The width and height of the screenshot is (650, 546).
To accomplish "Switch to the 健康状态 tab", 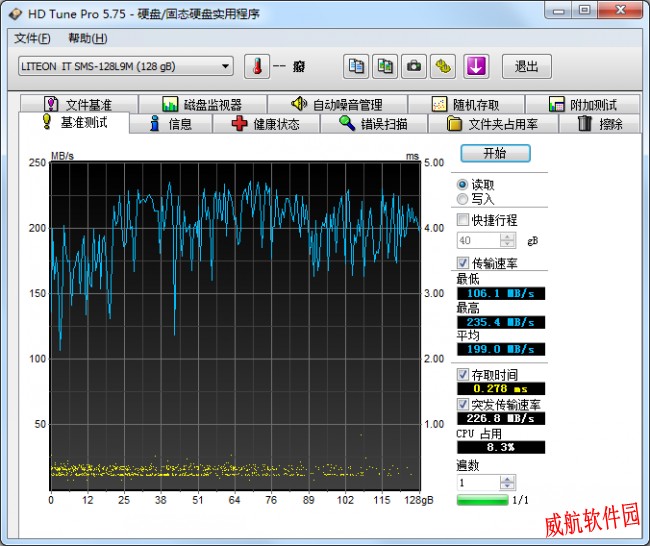I will pos(266,124).
